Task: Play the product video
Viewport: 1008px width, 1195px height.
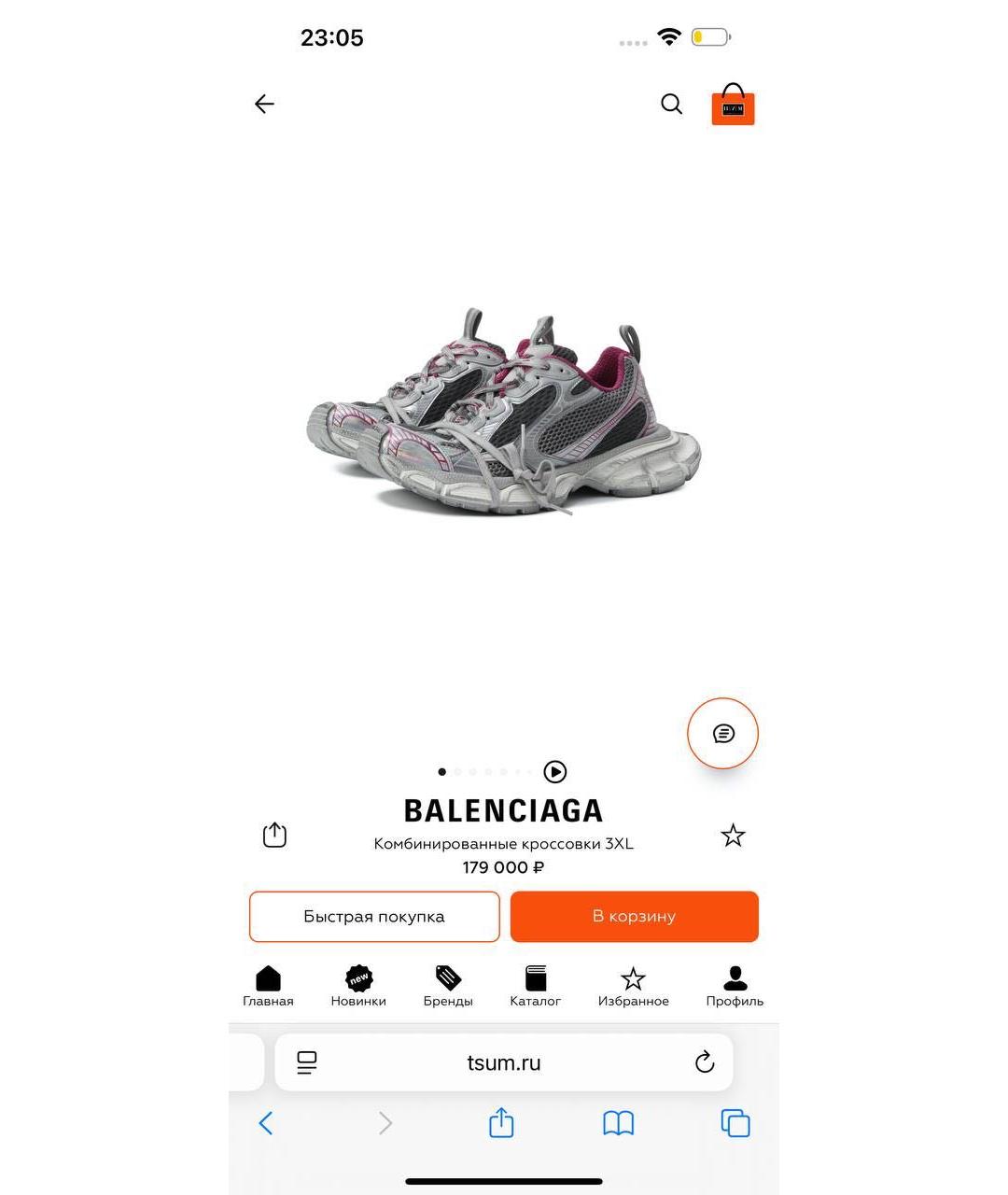Action: click(x=555, y=772)
